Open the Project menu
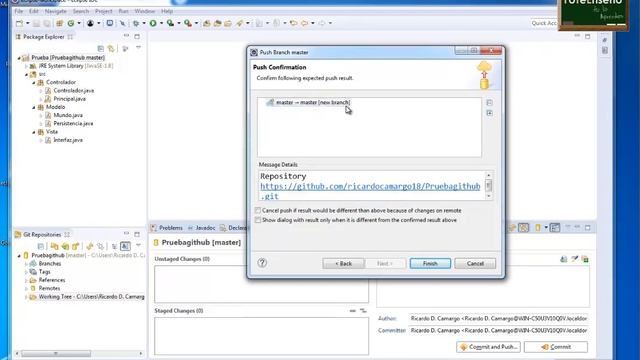 pyautogui.click(x=104, y=11)
